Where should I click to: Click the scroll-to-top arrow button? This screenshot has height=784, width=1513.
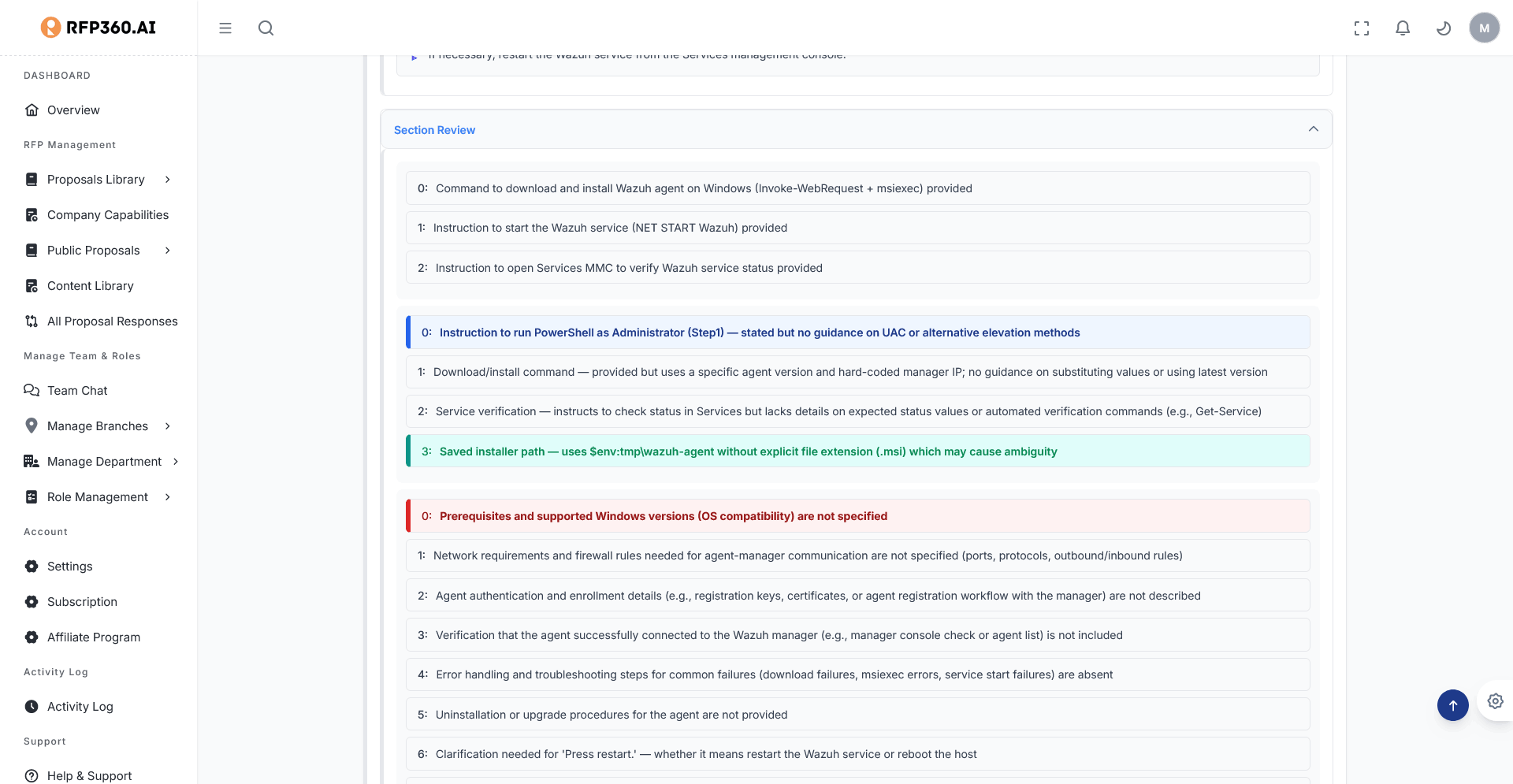1452,705
